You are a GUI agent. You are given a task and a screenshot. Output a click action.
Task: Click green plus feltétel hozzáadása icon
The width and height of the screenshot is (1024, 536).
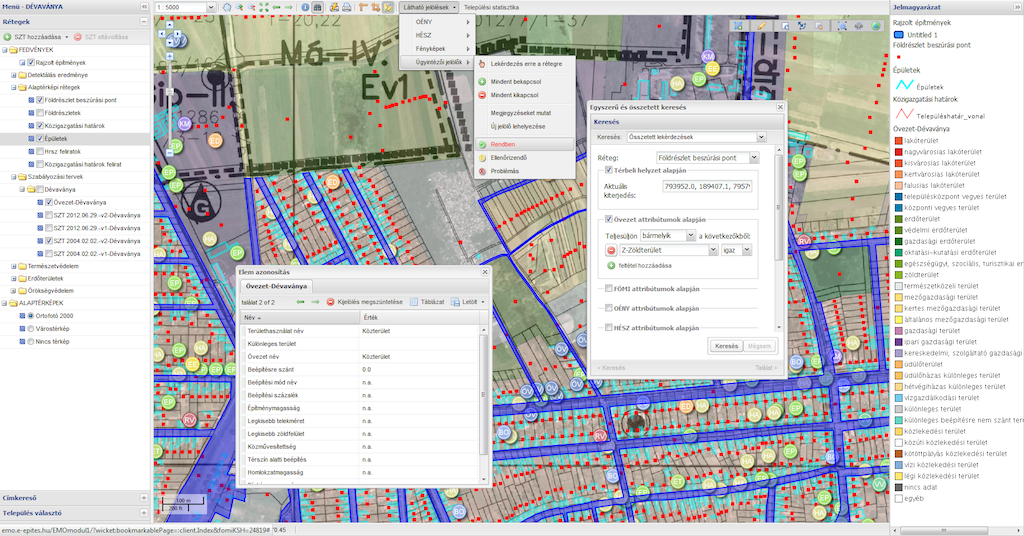(x=611, y=265)
